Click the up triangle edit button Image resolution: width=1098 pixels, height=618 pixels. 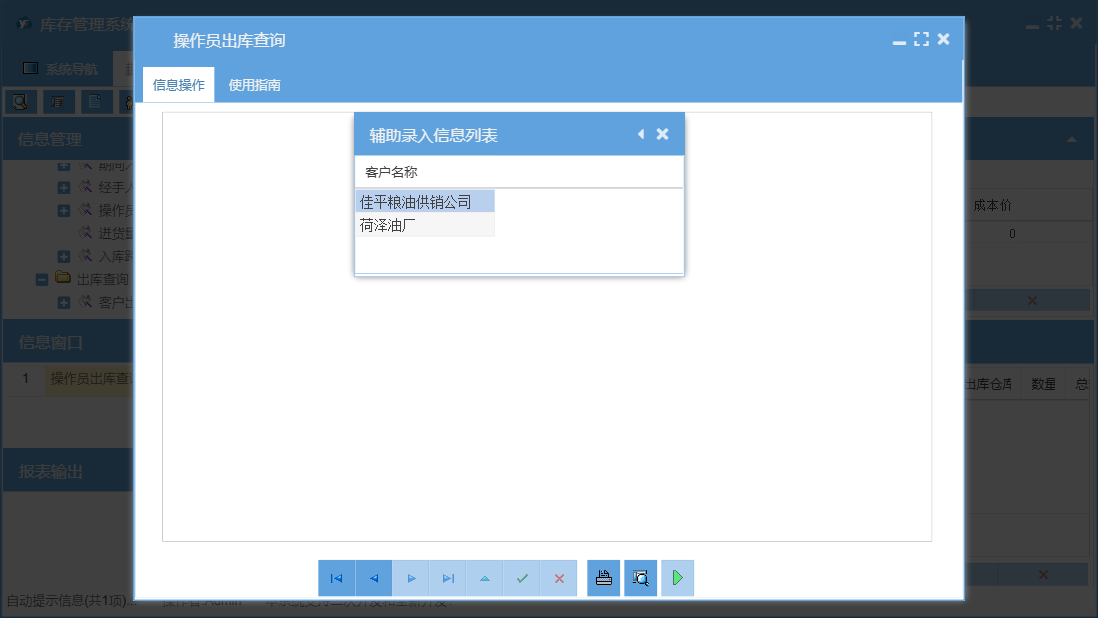pyautogui.click(x=485, y=578)
